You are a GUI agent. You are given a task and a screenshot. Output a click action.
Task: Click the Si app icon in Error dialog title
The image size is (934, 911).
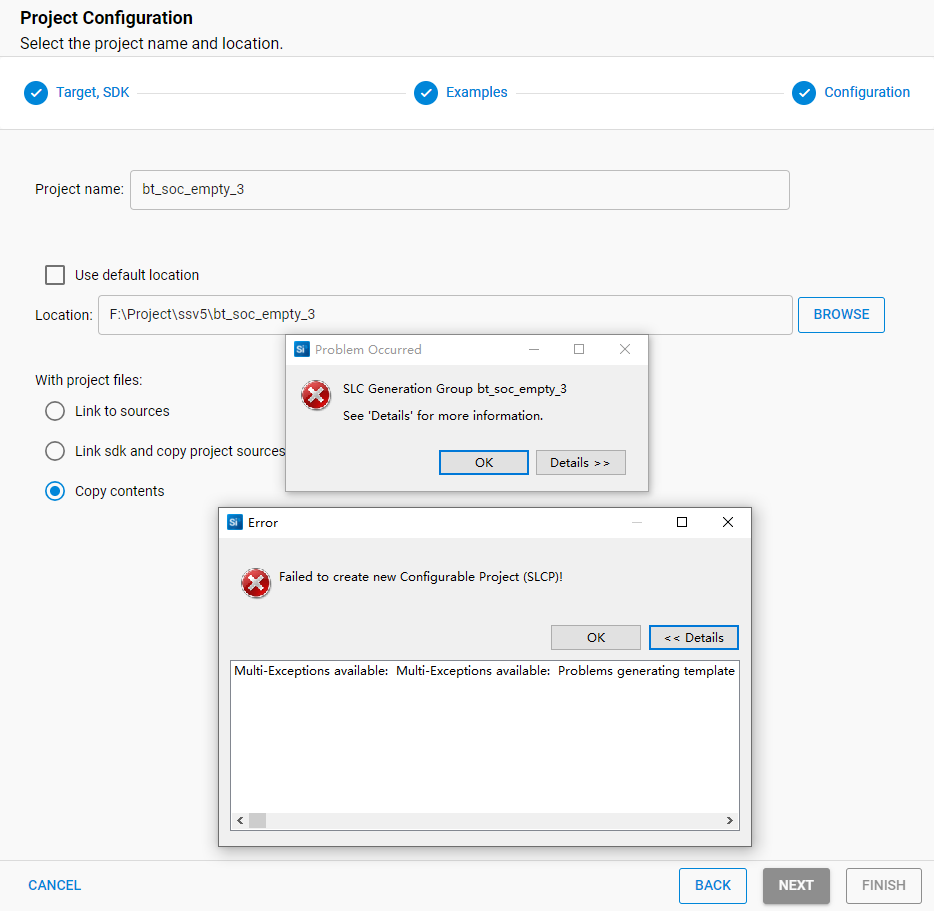(235, 523)
